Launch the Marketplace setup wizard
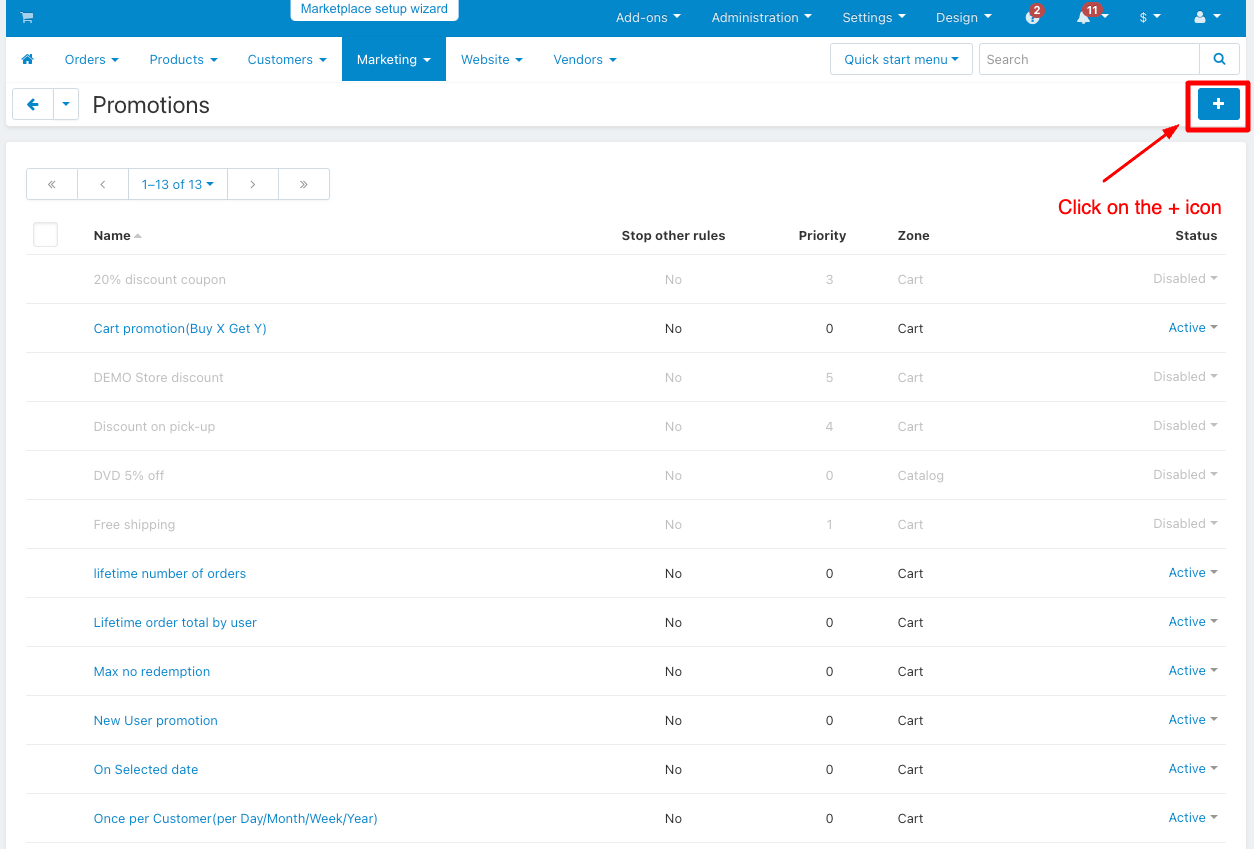This screenshot has width=1254, height=849. [374, 9]
